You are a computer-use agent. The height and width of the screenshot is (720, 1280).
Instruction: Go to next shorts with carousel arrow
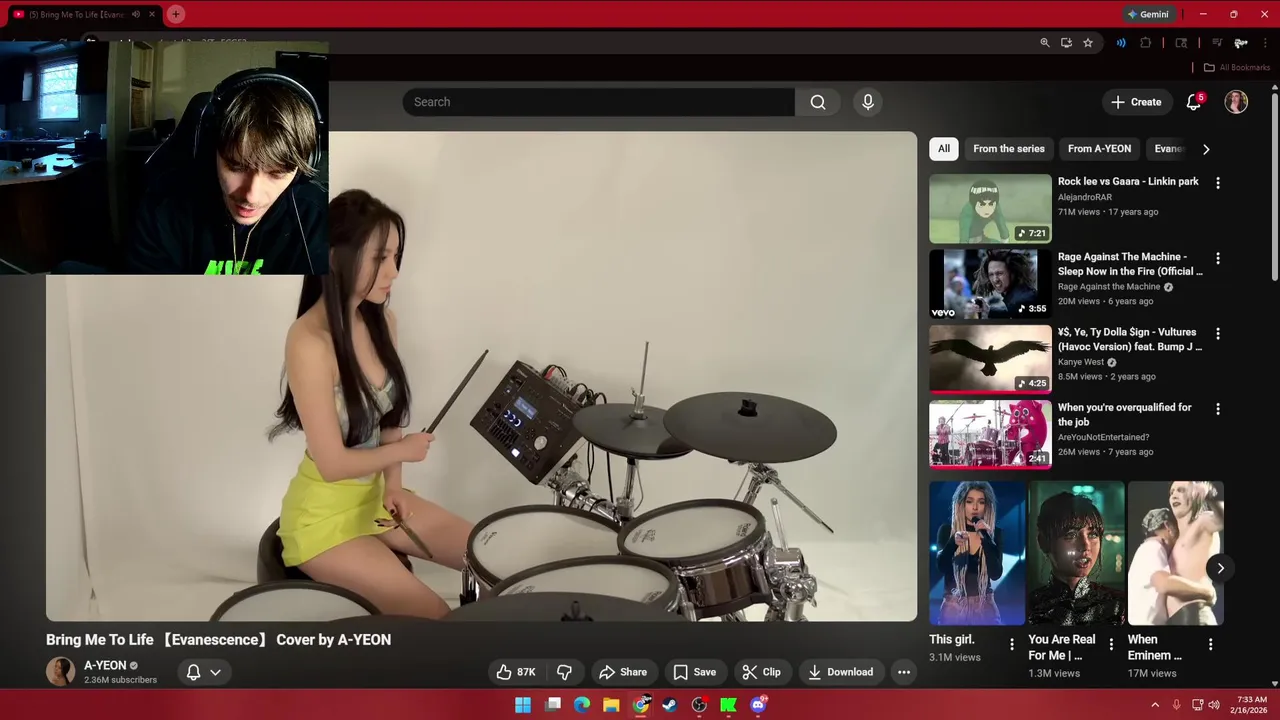[x=1220, y=568]
